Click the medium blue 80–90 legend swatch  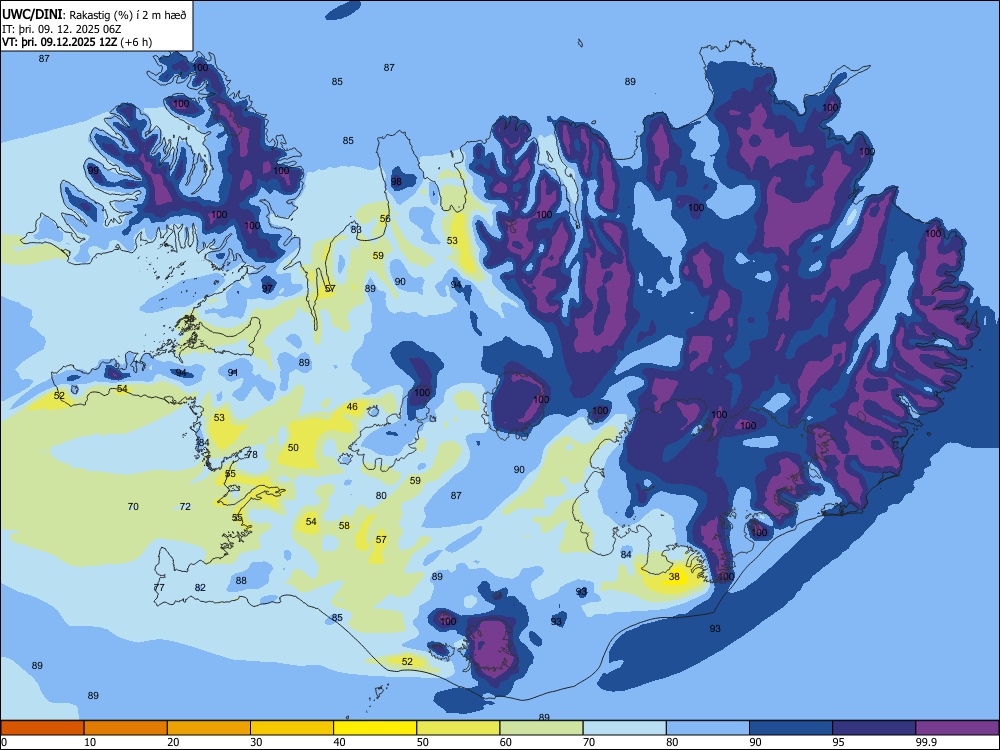(x=708, y=728)
